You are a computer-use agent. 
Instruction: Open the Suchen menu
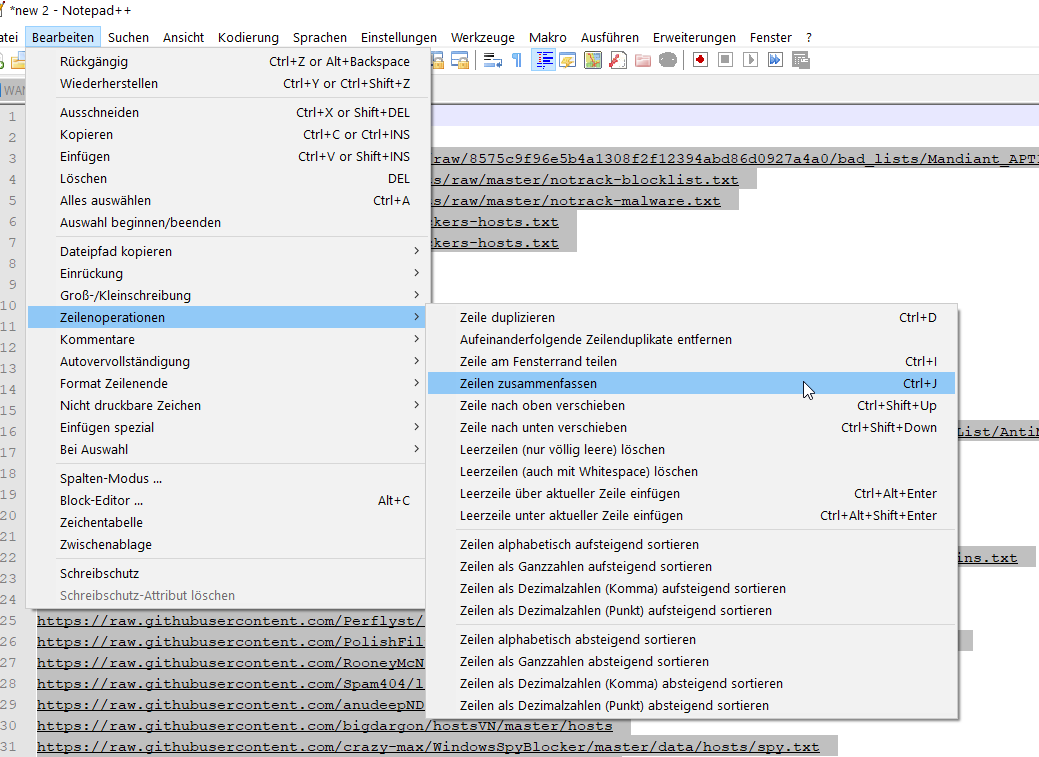(x=129, y=37)
